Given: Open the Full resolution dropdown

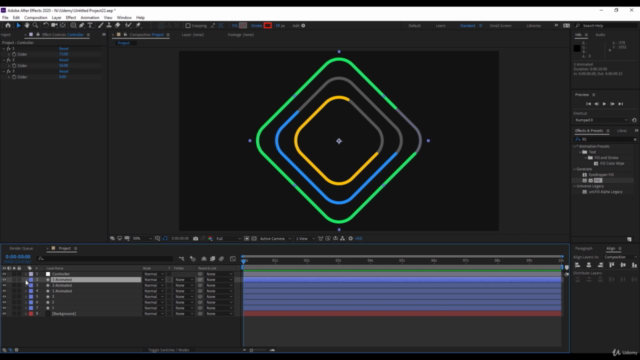Looking at the screenshot, I should (x=229, y=238).
